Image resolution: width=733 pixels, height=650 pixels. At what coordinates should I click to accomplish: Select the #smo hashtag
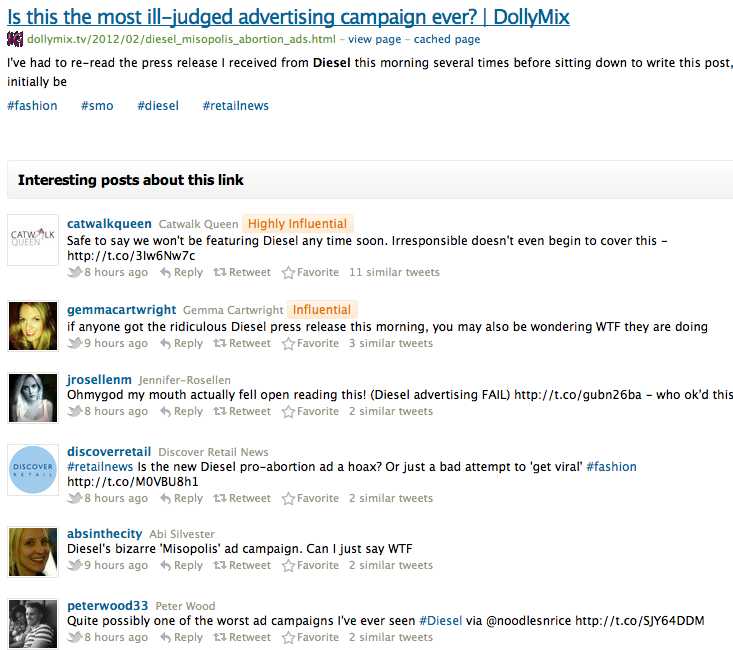pos(97,105)
